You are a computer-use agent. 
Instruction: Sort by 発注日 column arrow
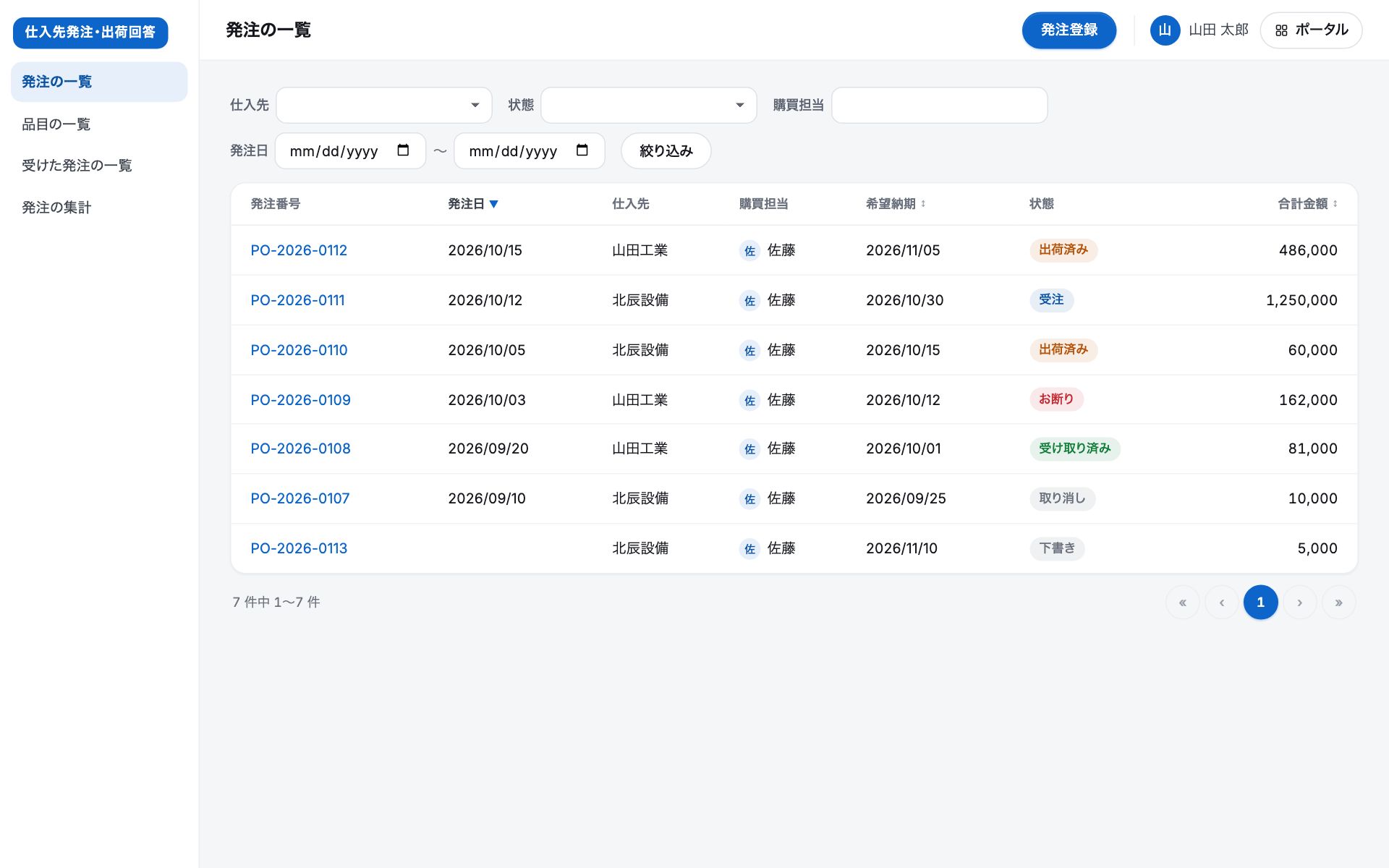[493, 204]
